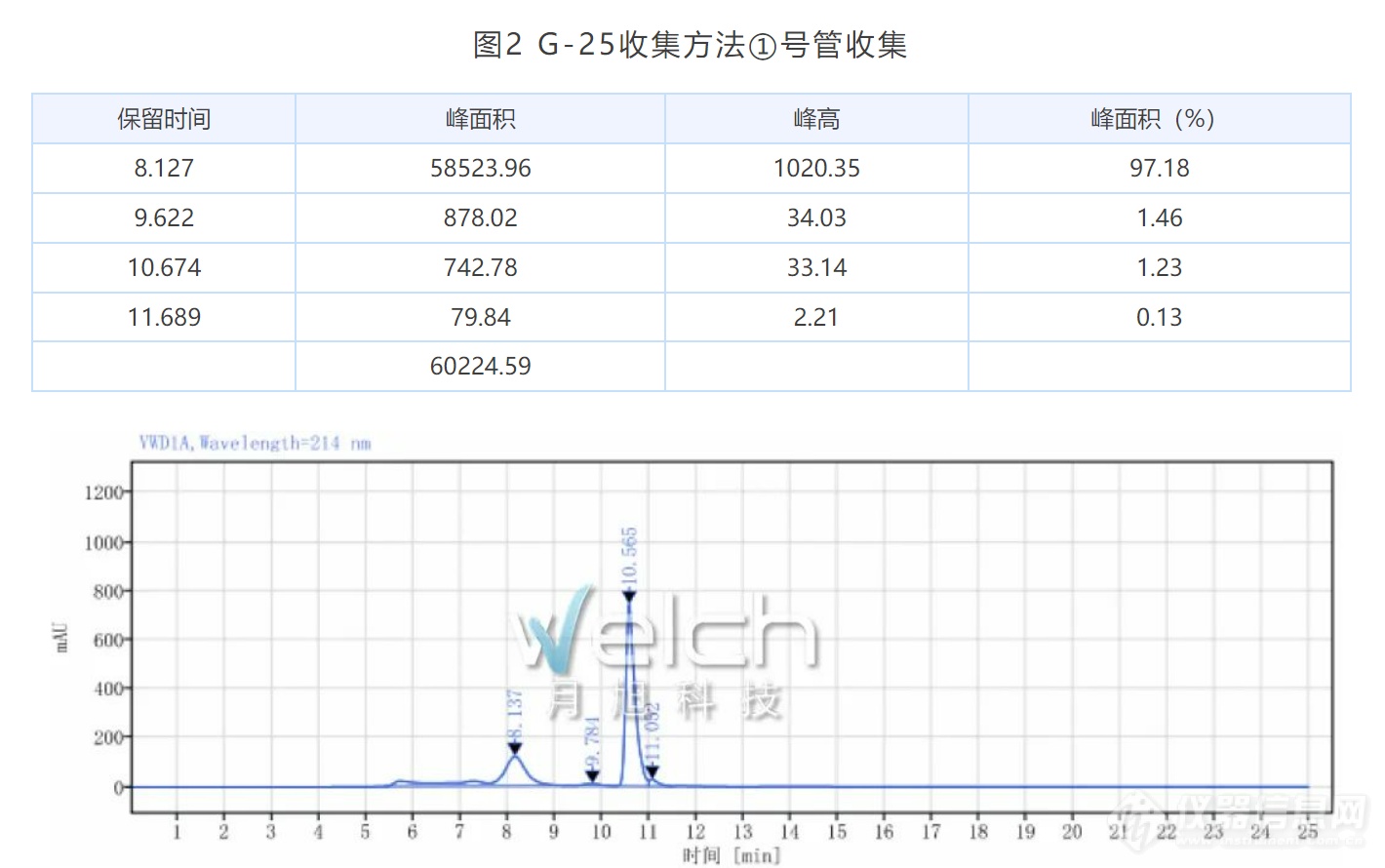
Task: Select retention time cell '11.689'
Action: pyautogui.click(x=164, y=318)
